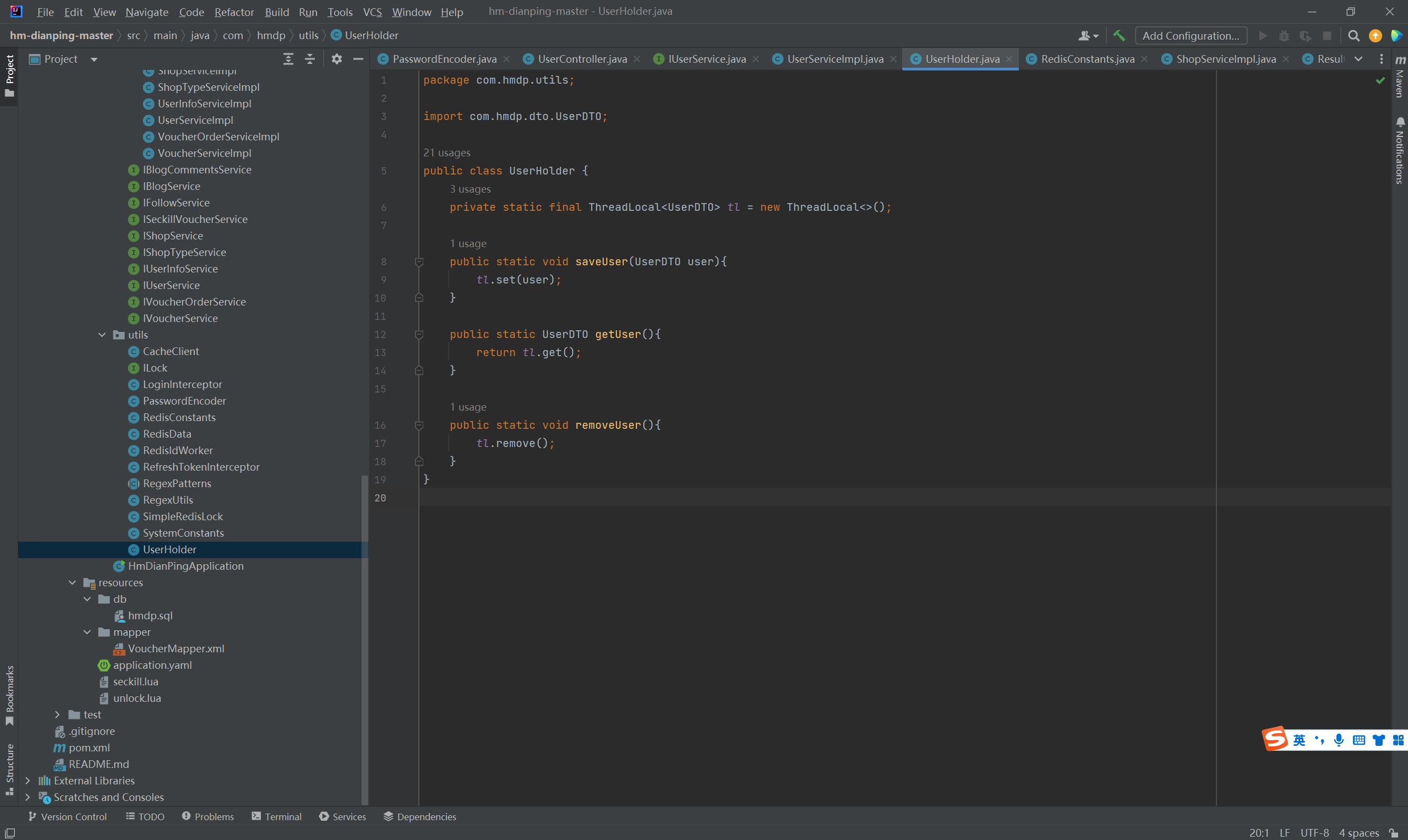Open the Refactor menu
1408x840 pixels.
point(234,12)
